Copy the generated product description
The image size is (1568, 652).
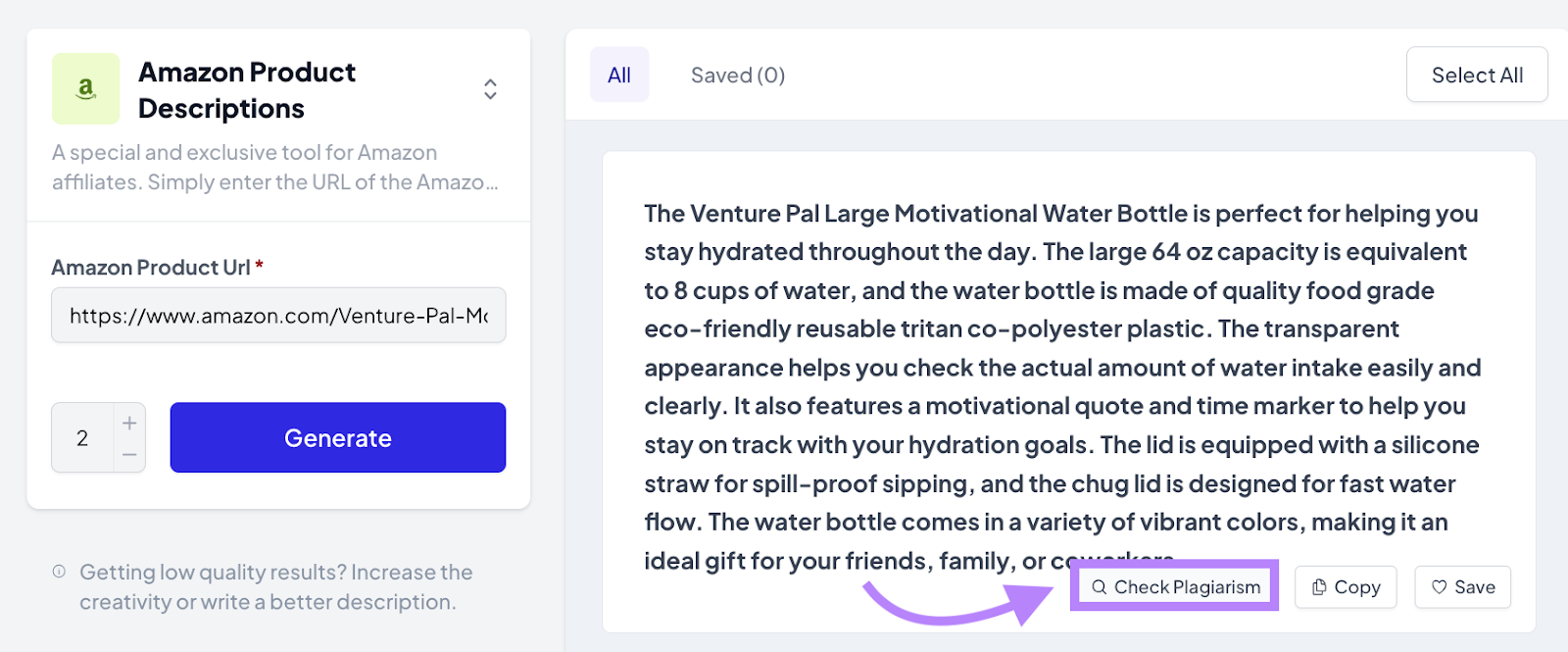1346,586
